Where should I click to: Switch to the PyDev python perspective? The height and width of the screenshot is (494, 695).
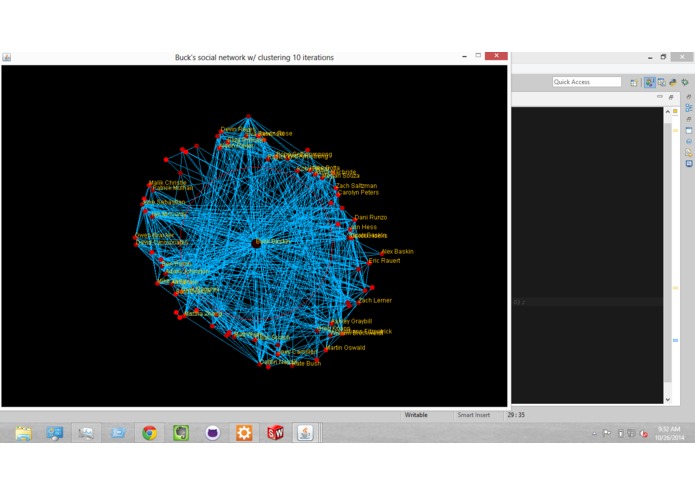[x=673, y=82]
